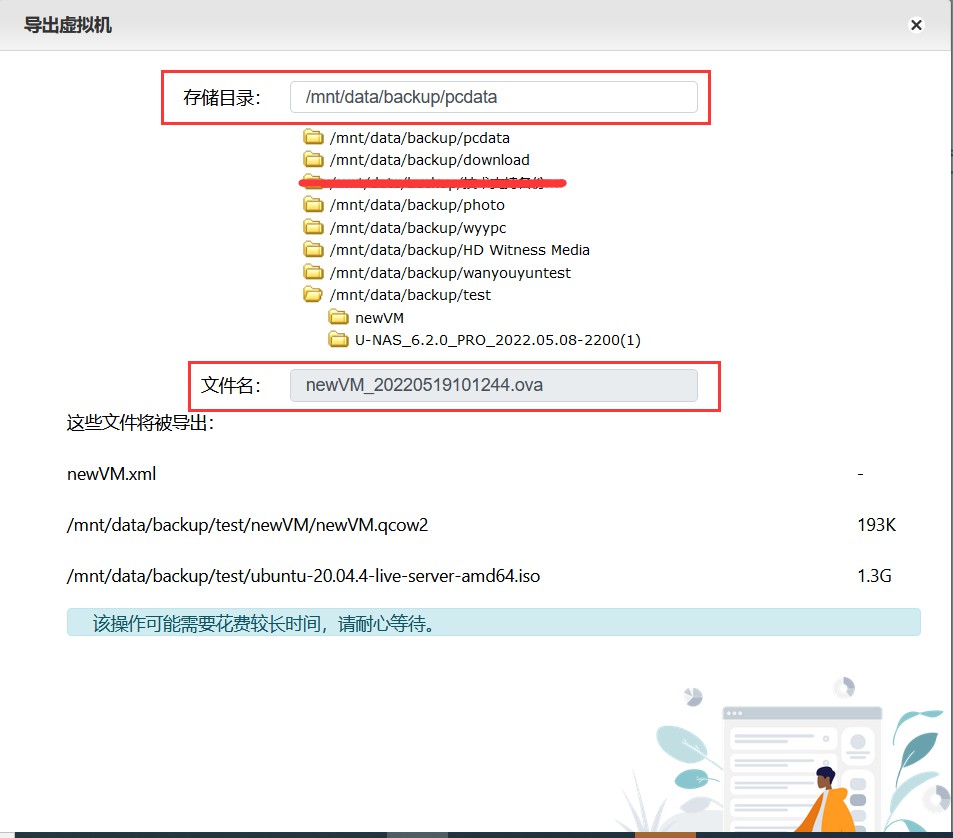The height and width of the screenshot is (838, 953).
Task: Click the folder icon beside HD Witness Media
Action: (x=314, y=250)
